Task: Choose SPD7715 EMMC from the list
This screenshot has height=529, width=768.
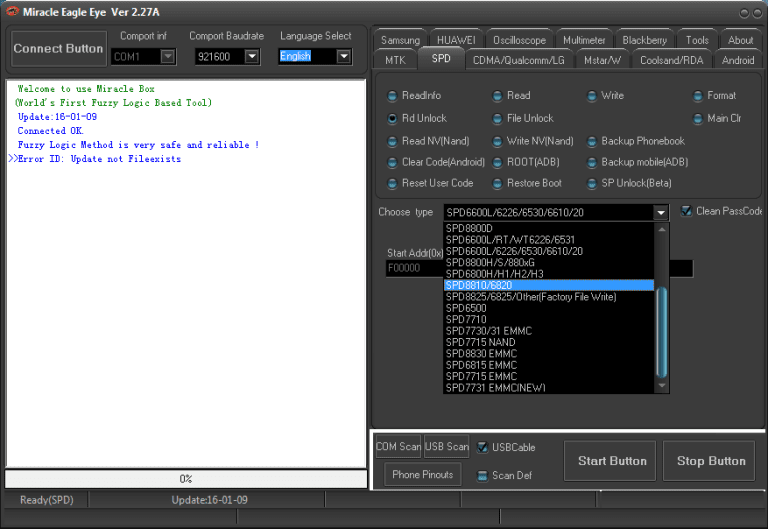Action: pos(549,377)
